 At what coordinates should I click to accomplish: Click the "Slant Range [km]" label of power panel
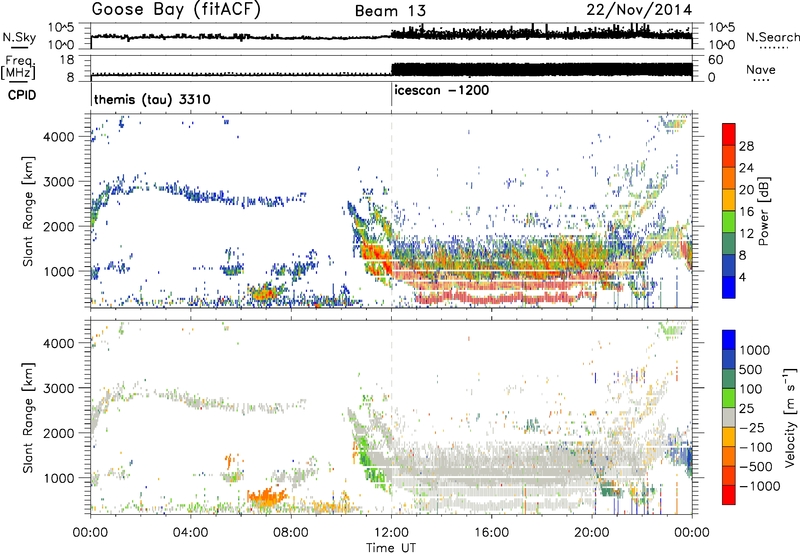click(28, 211)
